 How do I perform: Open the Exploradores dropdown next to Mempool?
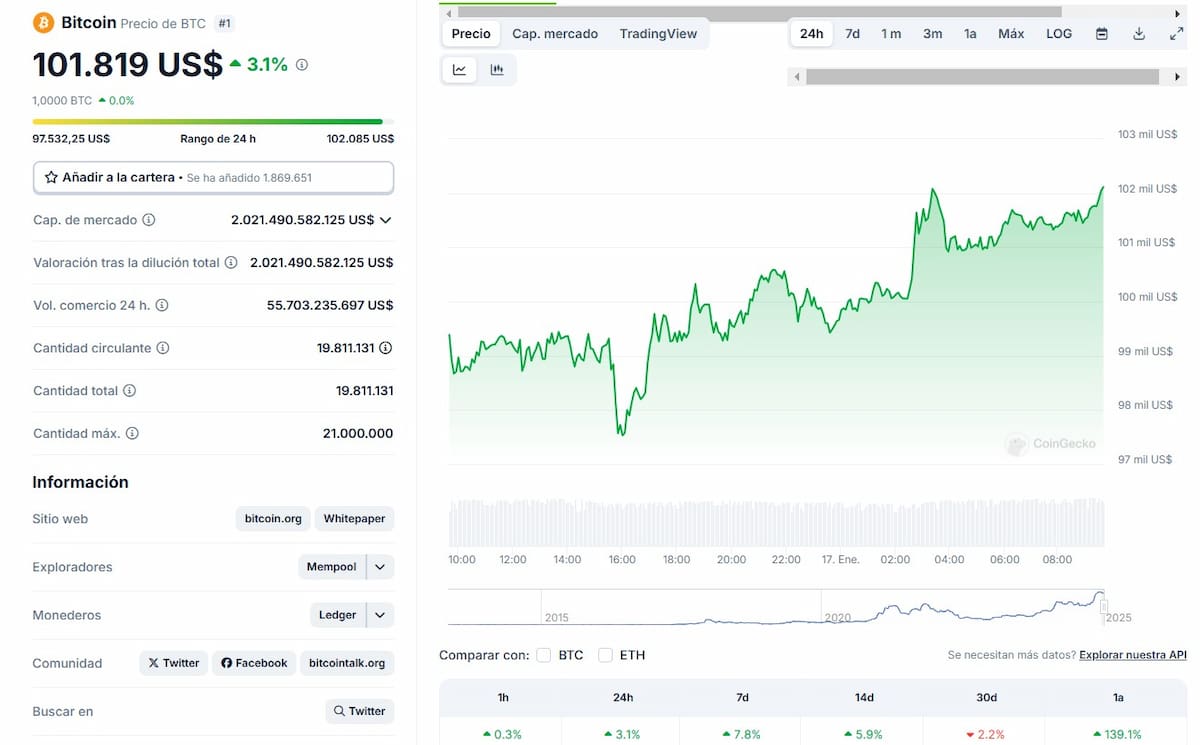tap(379, 566)
